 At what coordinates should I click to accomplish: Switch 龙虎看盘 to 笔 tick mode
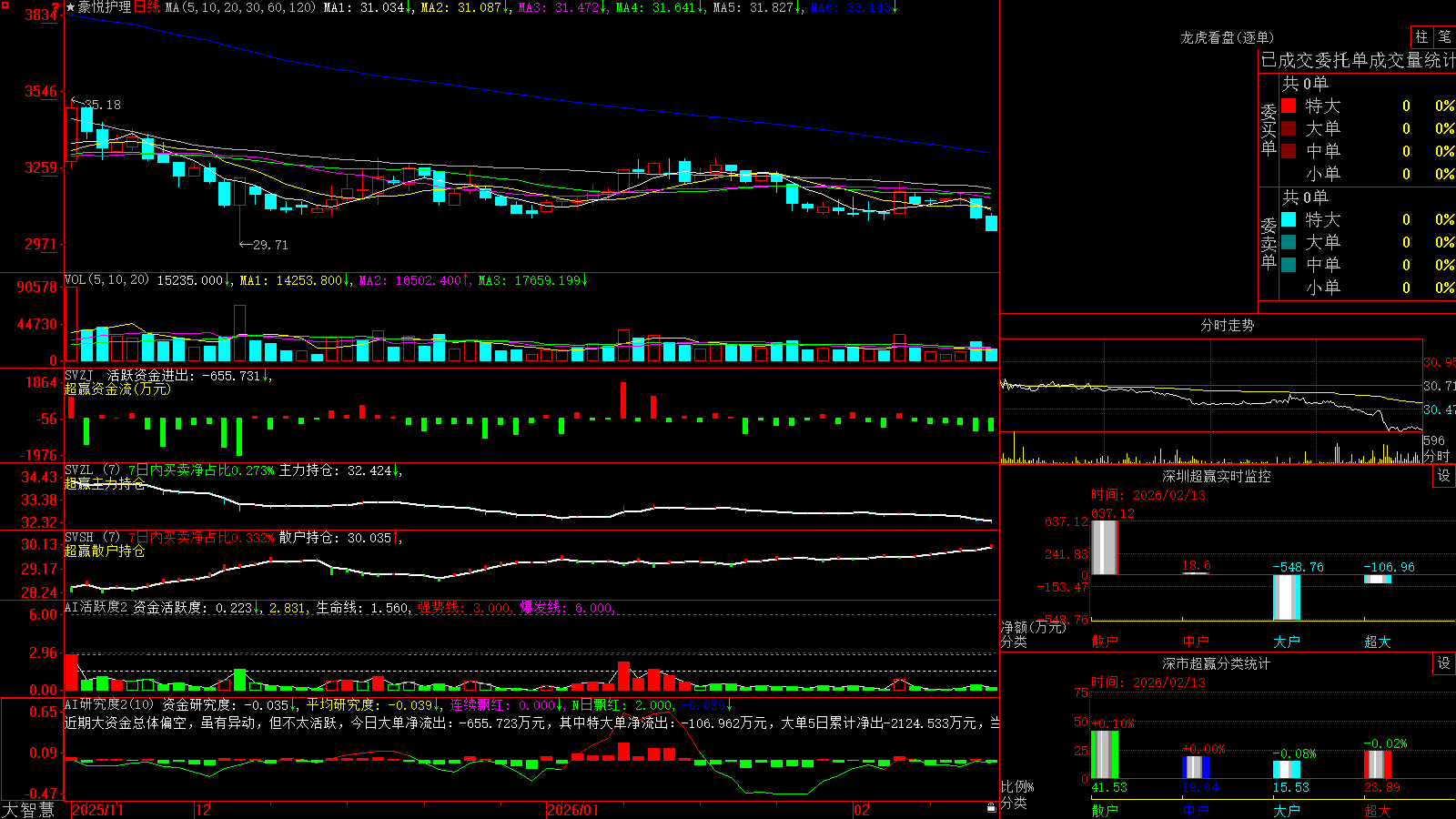tap(1444, 36)
